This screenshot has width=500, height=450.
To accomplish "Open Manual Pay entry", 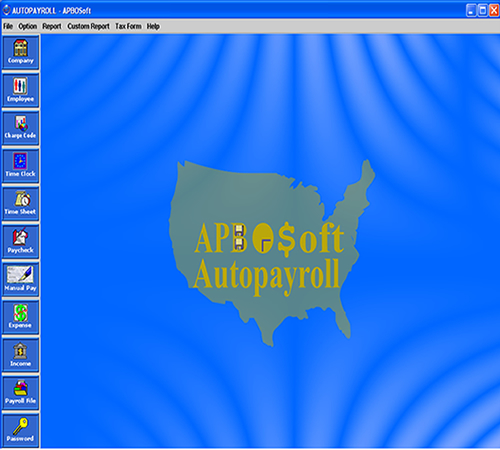I will click(20, 279).
